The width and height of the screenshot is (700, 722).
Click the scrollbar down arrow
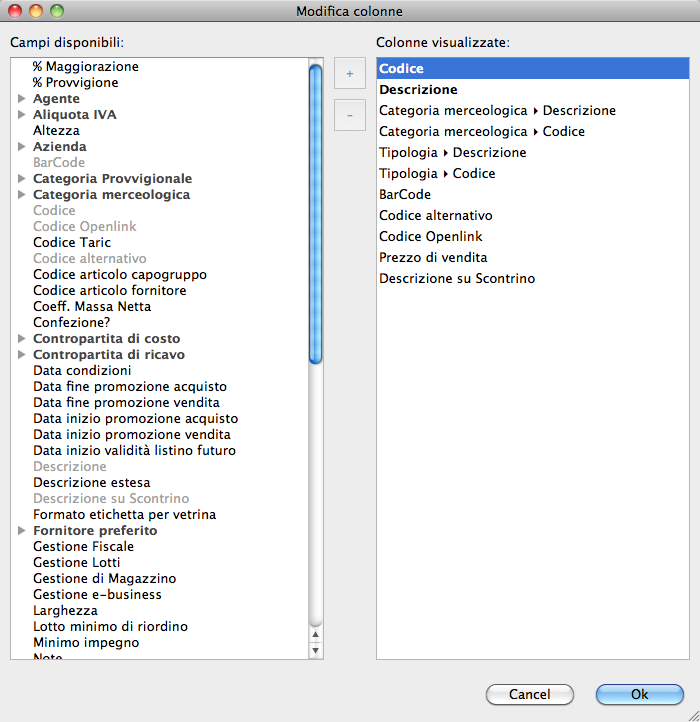316,651
